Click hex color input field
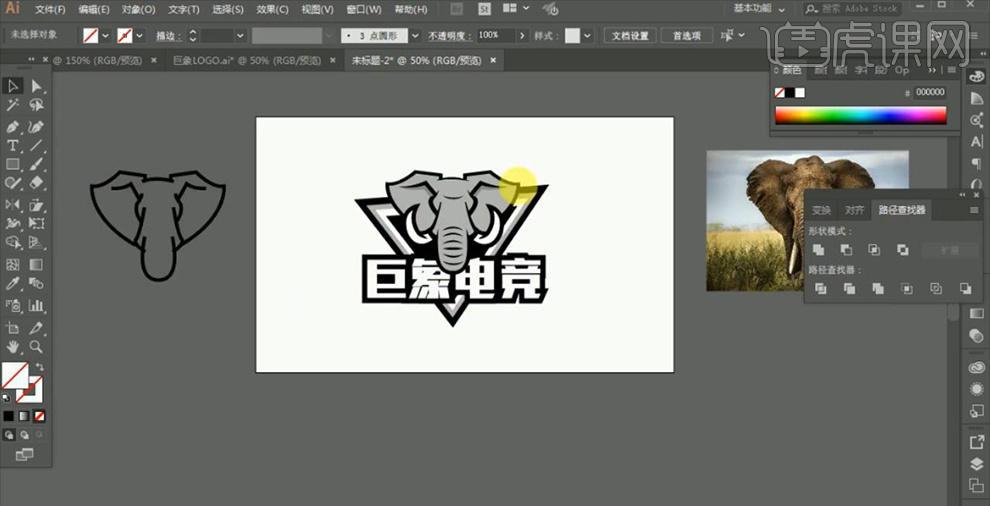The height and width of the screenshot is (506, 990). (930, 92)
